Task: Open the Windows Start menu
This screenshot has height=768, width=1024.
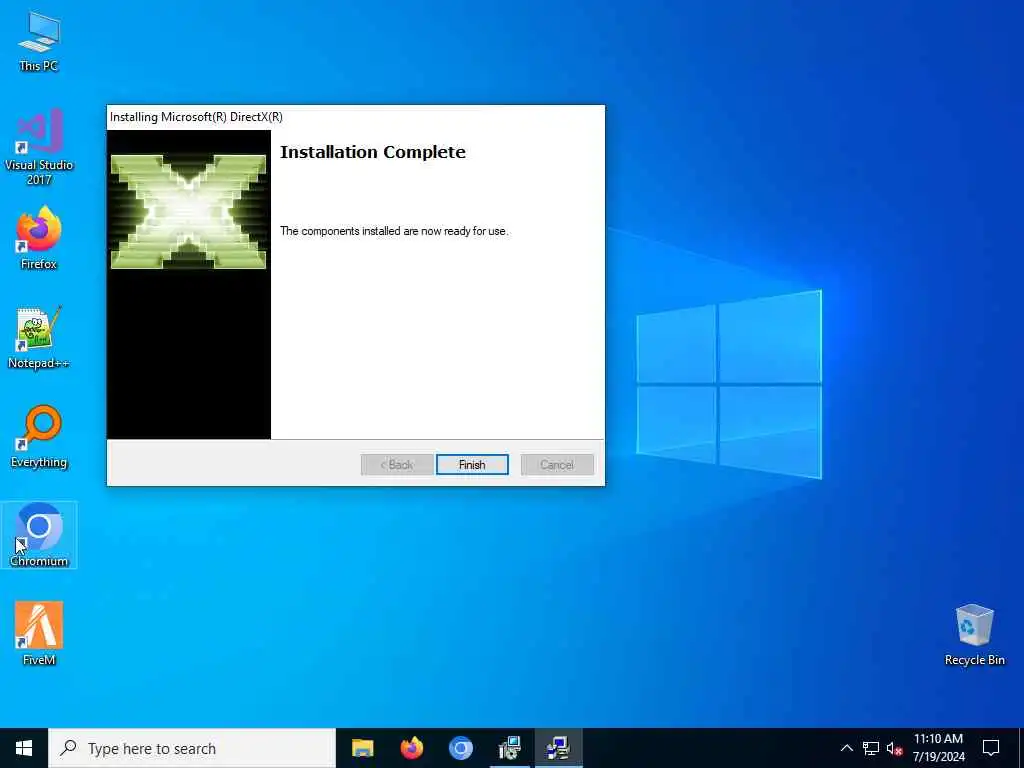Action: tap(24, 748)
